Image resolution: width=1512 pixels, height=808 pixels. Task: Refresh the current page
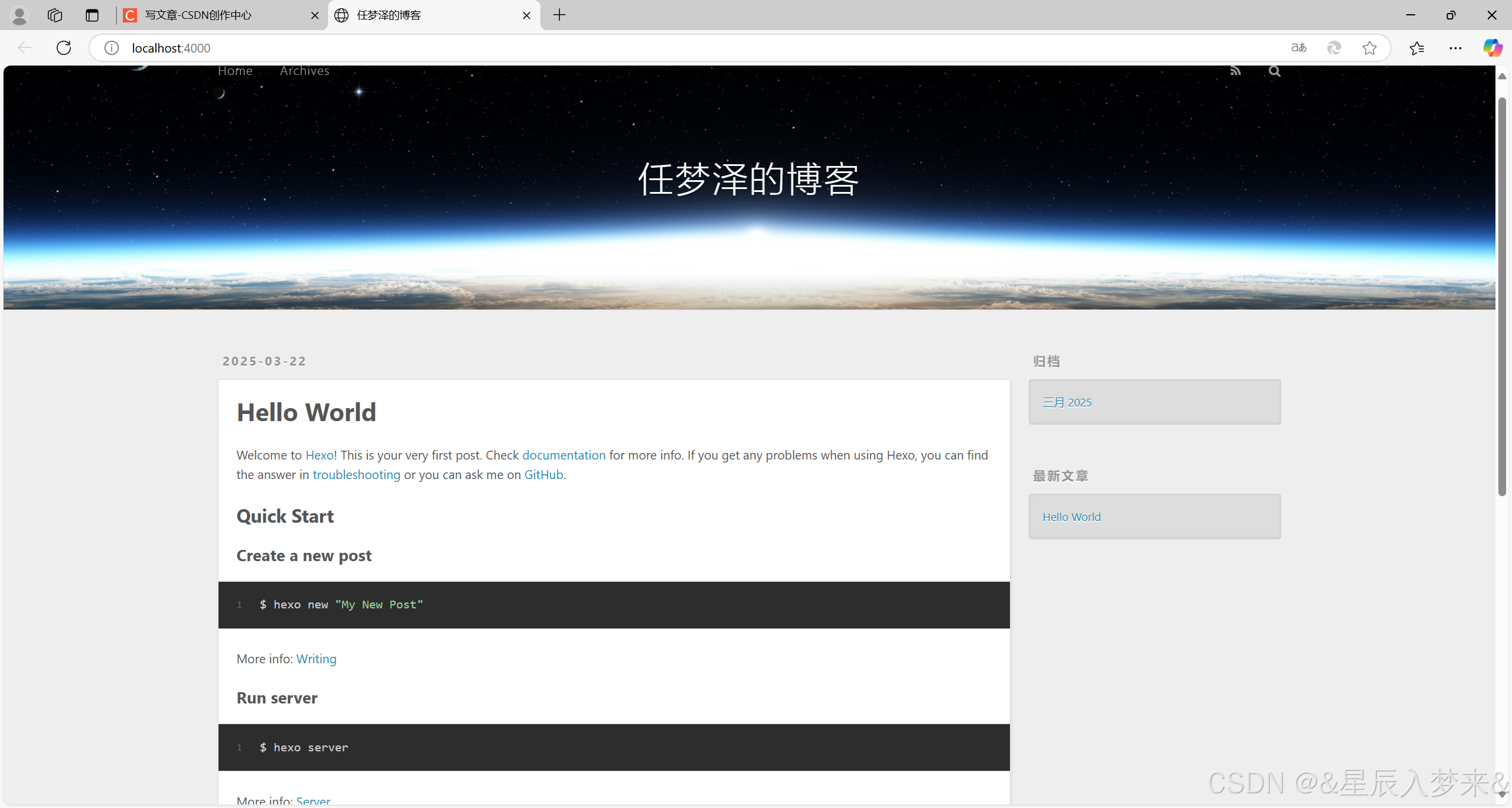(x=63, y=48)
